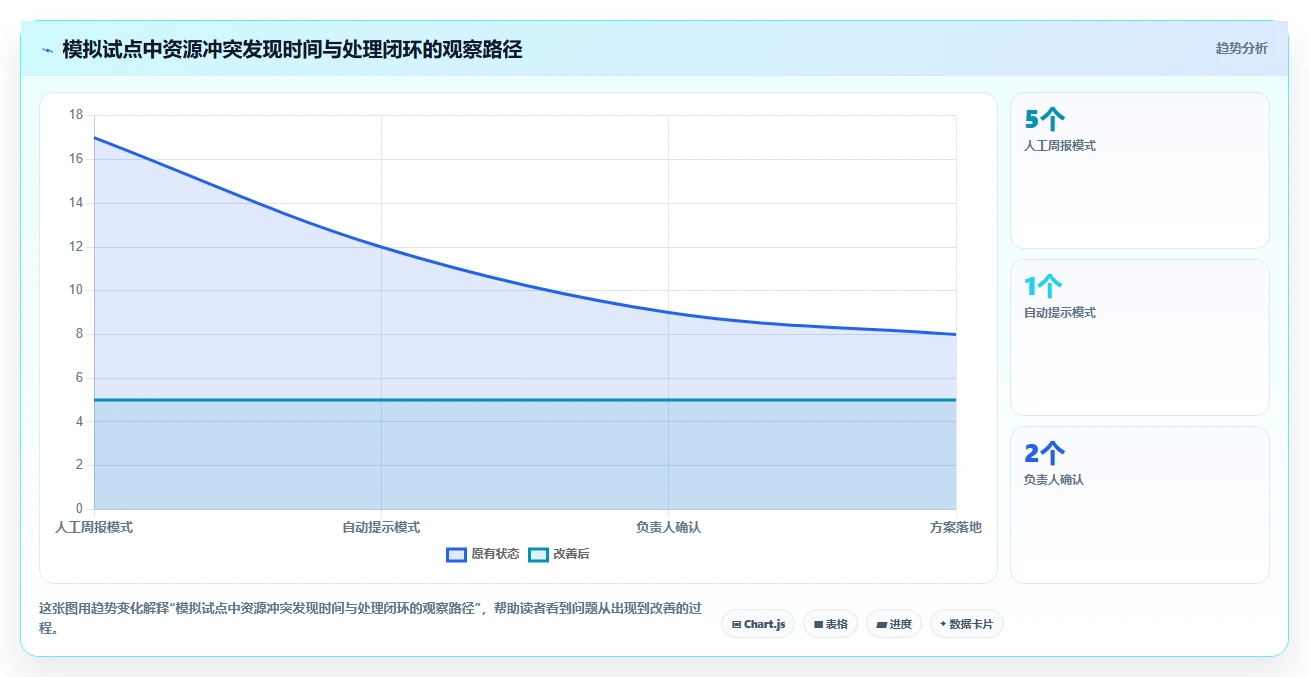Toggle the 原有状态 legend entry
Image resolution: width=1309 pixels, height=677 pixels.
pyautogui.click(x=483, y=554)
